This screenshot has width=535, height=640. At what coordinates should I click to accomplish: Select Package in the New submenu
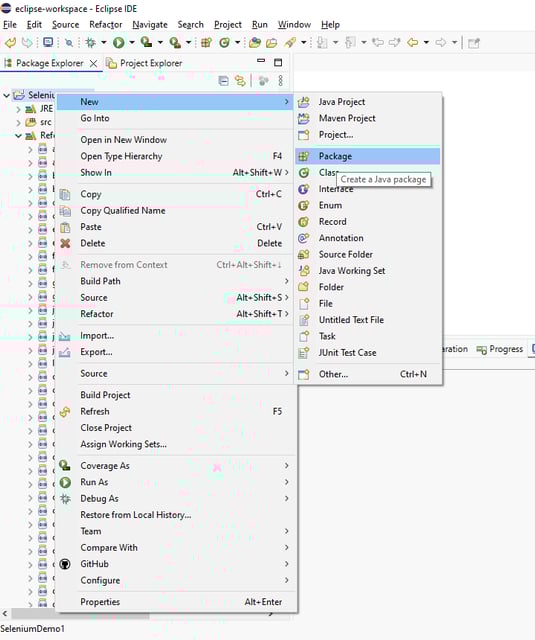367,156
